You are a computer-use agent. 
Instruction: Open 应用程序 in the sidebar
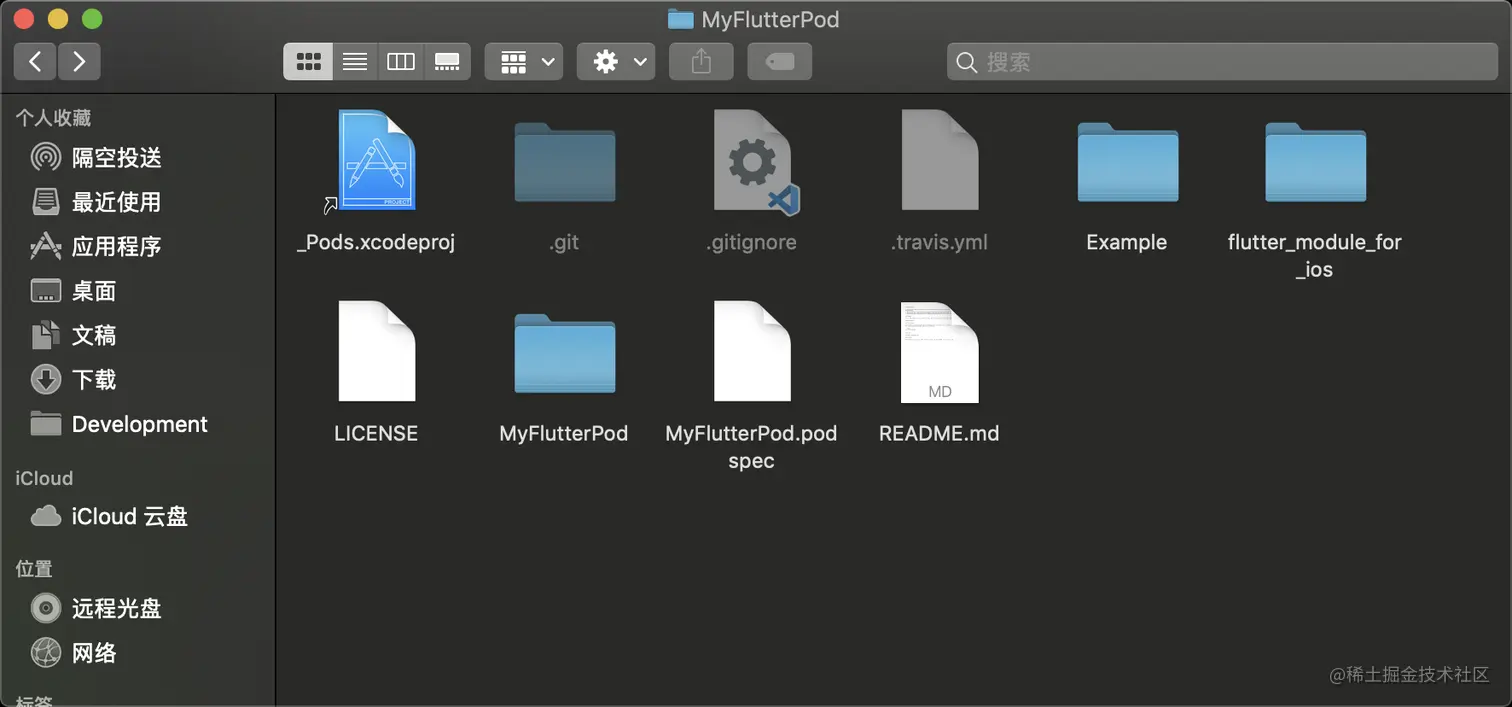click(x=96, y=246)
